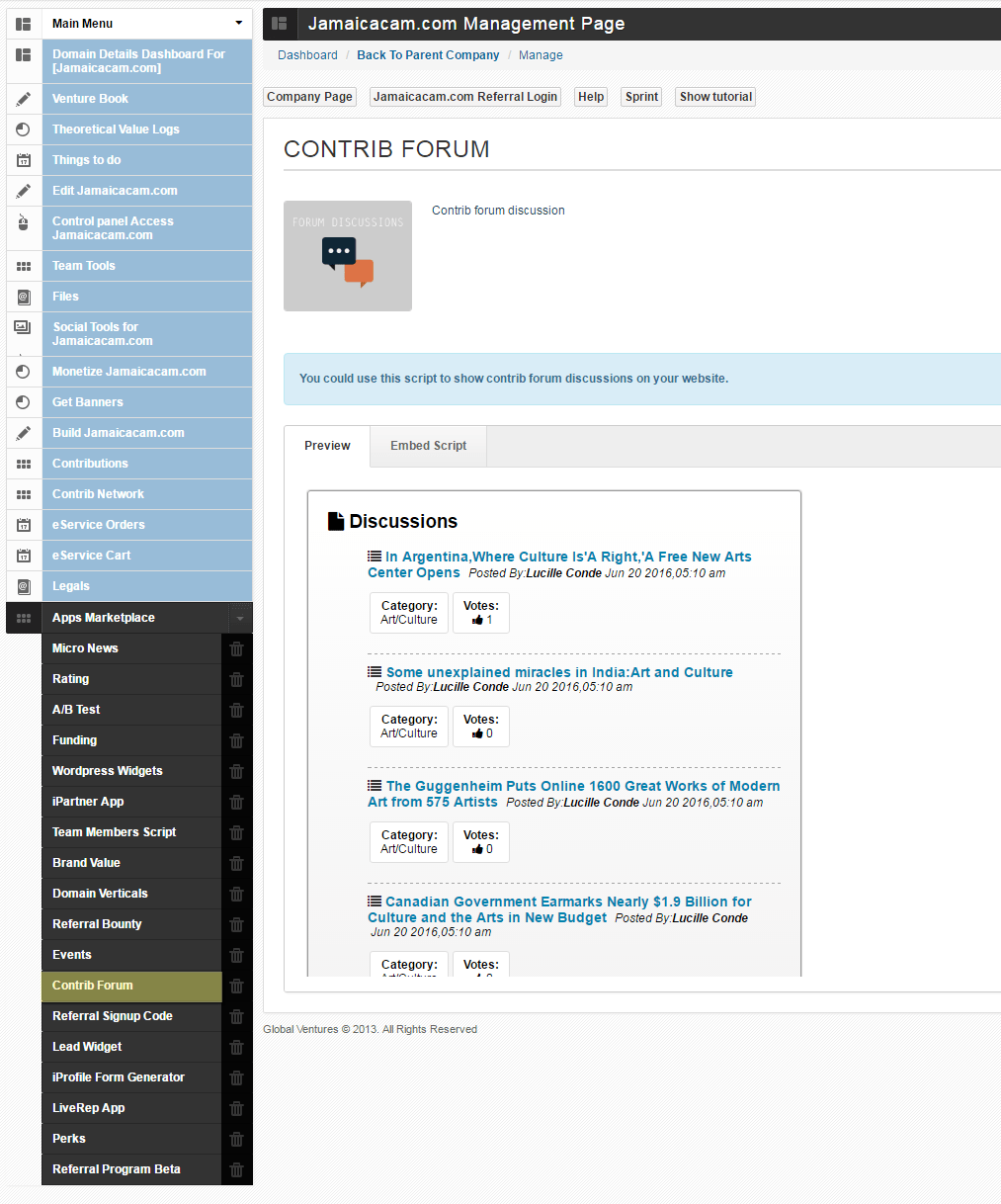Open Domain Details Dashboard menu item

(x=147, y=61)
